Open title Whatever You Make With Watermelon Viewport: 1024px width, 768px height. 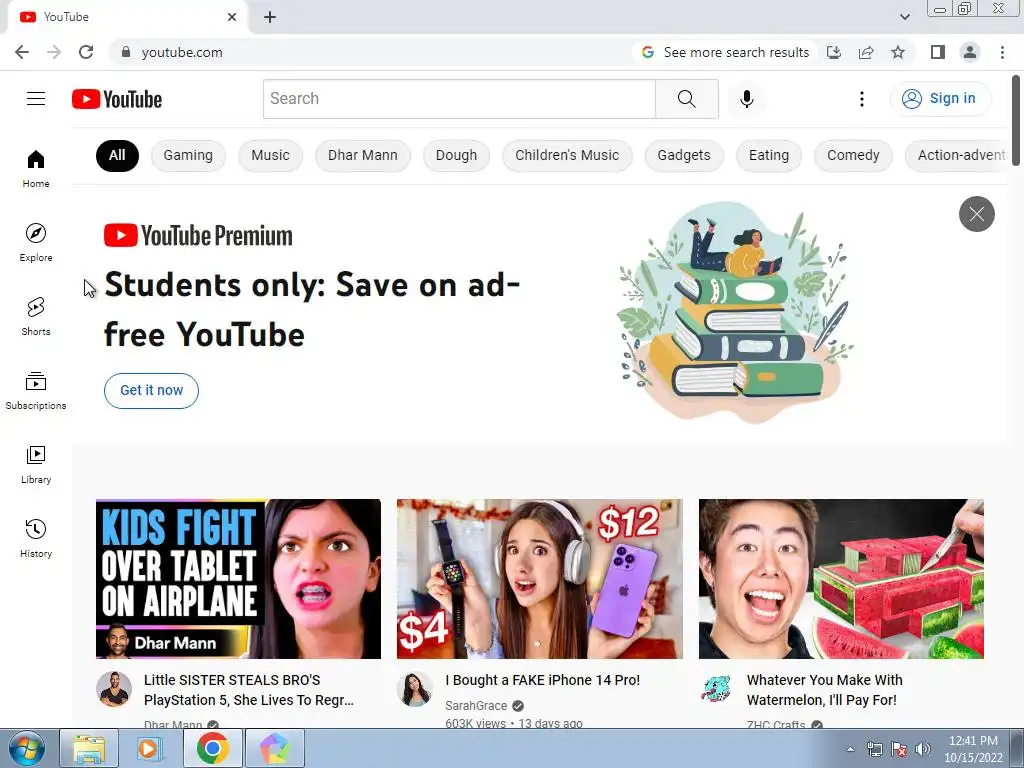pyautogui.click(x=825, y=690)
